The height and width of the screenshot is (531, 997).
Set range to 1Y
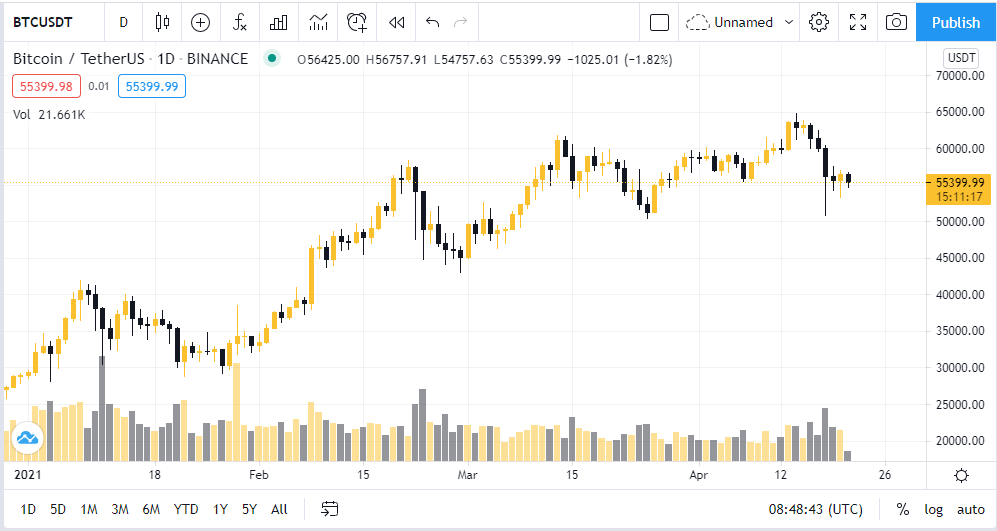point(220,509)
